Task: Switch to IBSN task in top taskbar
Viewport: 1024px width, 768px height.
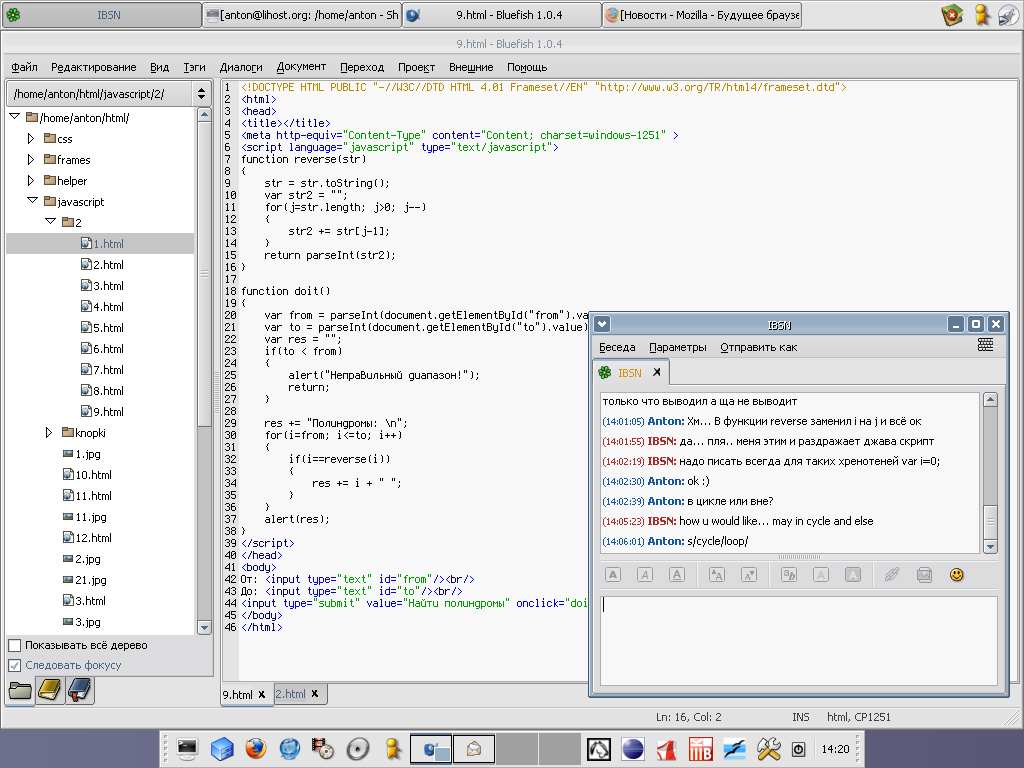Action: pos(102,15)
